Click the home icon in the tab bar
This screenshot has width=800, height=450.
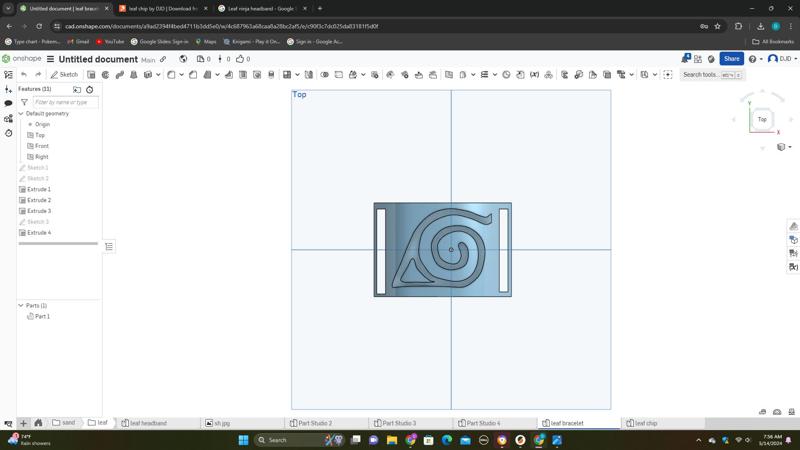pyautogui.click(x=38, y=422)
